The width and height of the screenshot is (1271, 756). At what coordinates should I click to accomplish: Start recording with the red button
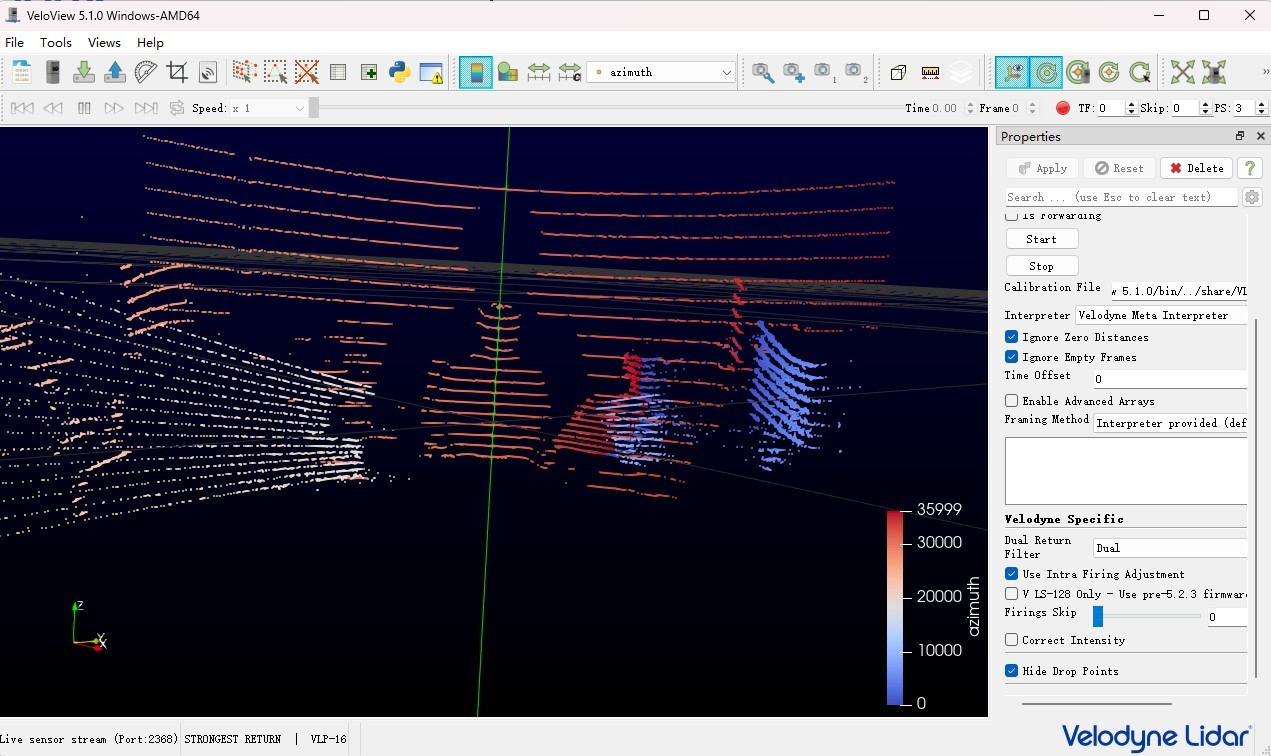click(1062, 108)
